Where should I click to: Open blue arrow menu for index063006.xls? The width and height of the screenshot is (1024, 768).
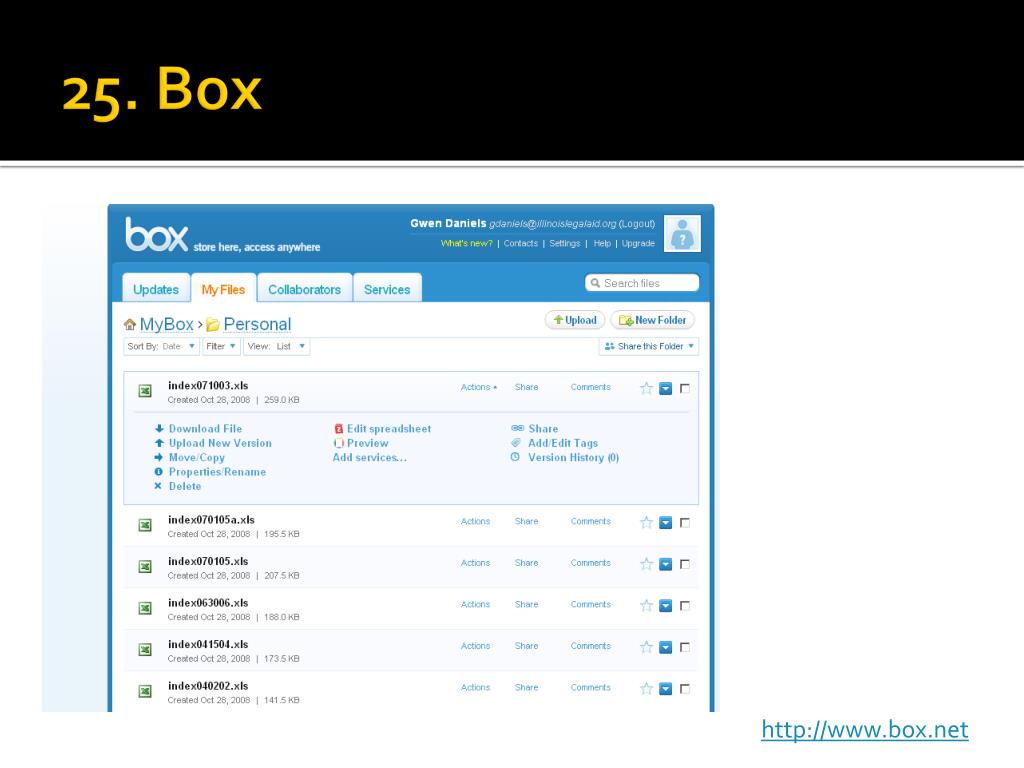[x=665, y=606]
